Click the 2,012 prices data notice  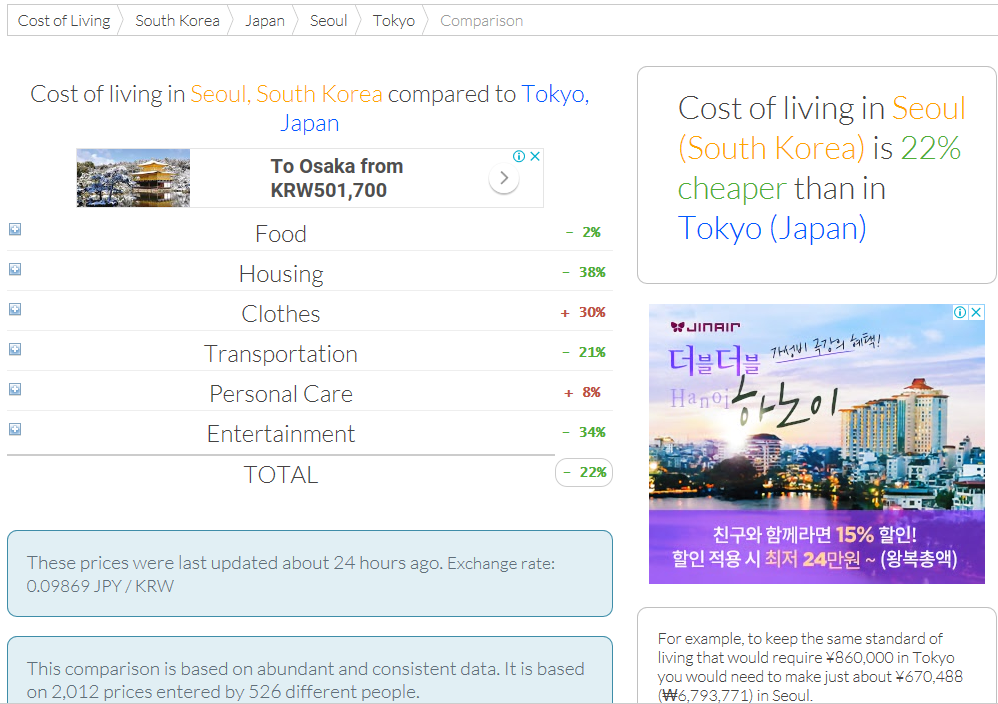click(x=306, y=680)
